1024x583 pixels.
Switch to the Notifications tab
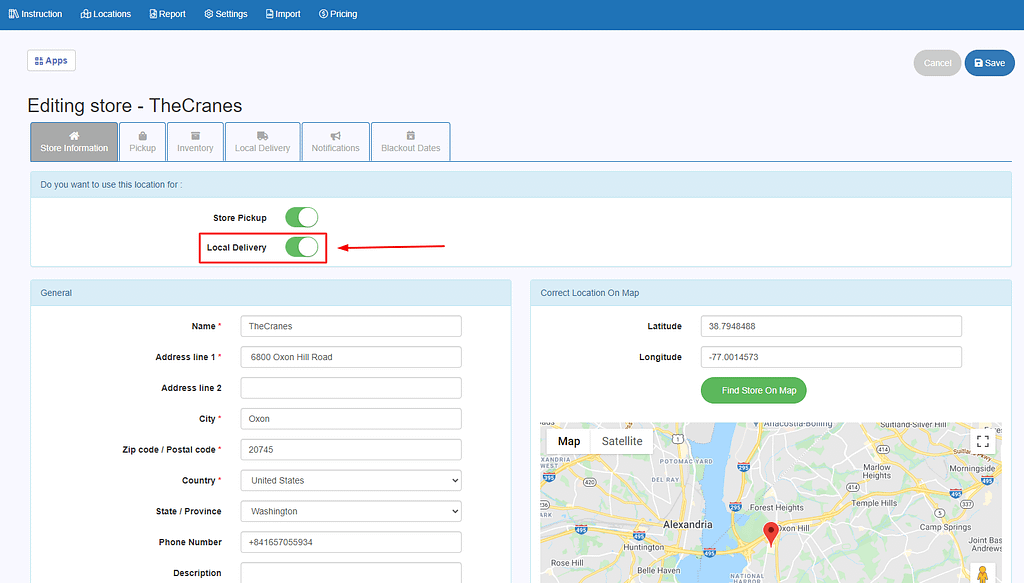coord(336,142)
